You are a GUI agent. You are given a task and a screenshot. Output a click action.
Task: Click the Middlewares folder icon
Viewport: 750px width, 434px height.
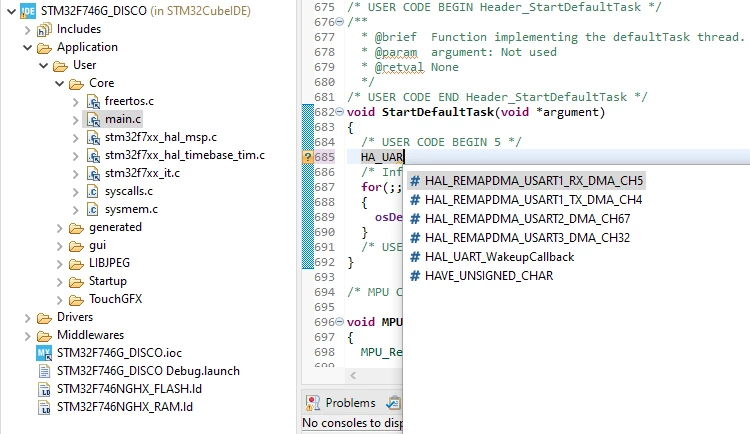pyautogui.click(x=44, y=336)
